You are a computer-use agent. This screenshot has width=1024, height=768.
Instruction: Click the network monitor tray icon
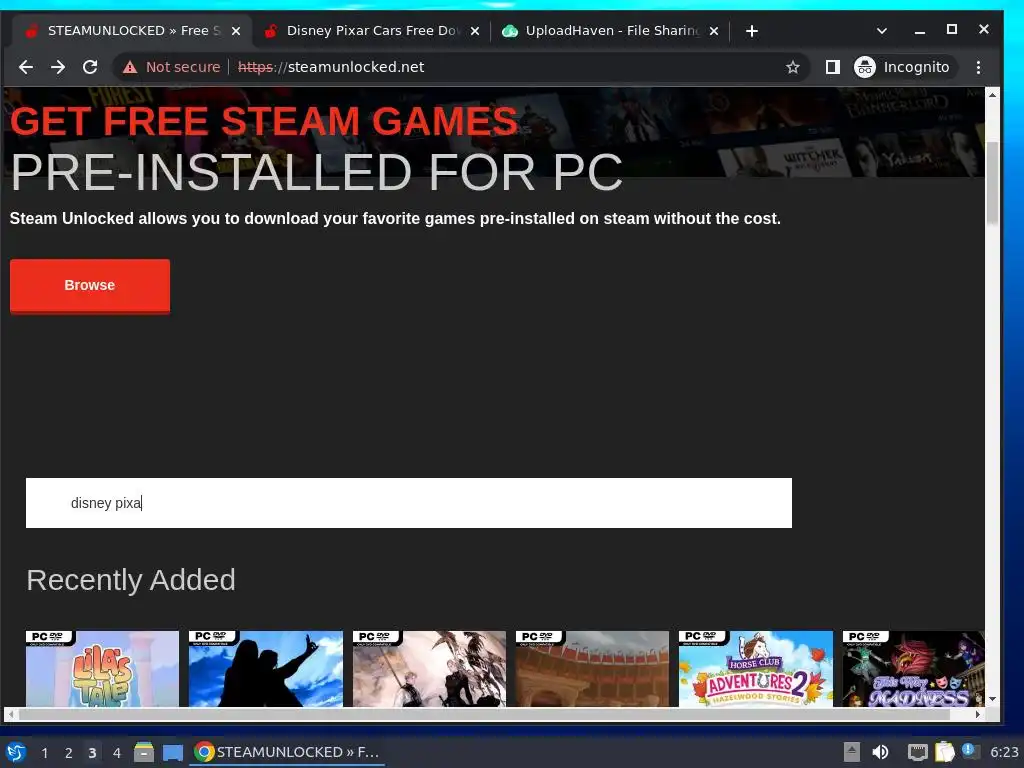pyautogui.click(x=918, y=752)
